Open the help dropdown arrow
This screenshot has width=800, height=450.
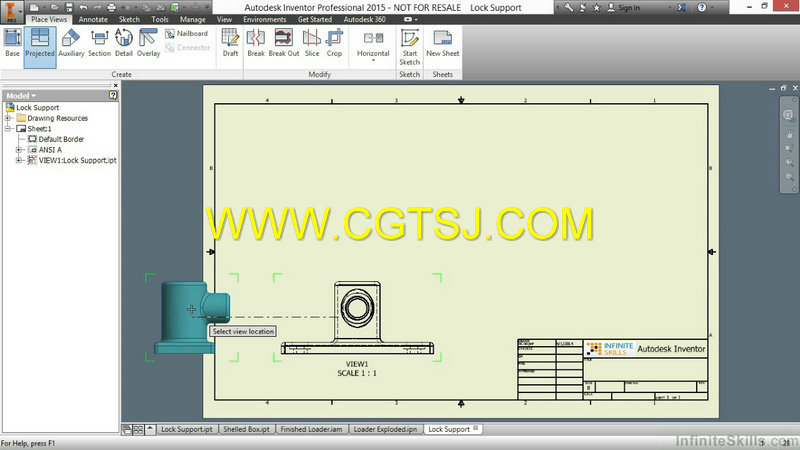[x=712, y=7]
